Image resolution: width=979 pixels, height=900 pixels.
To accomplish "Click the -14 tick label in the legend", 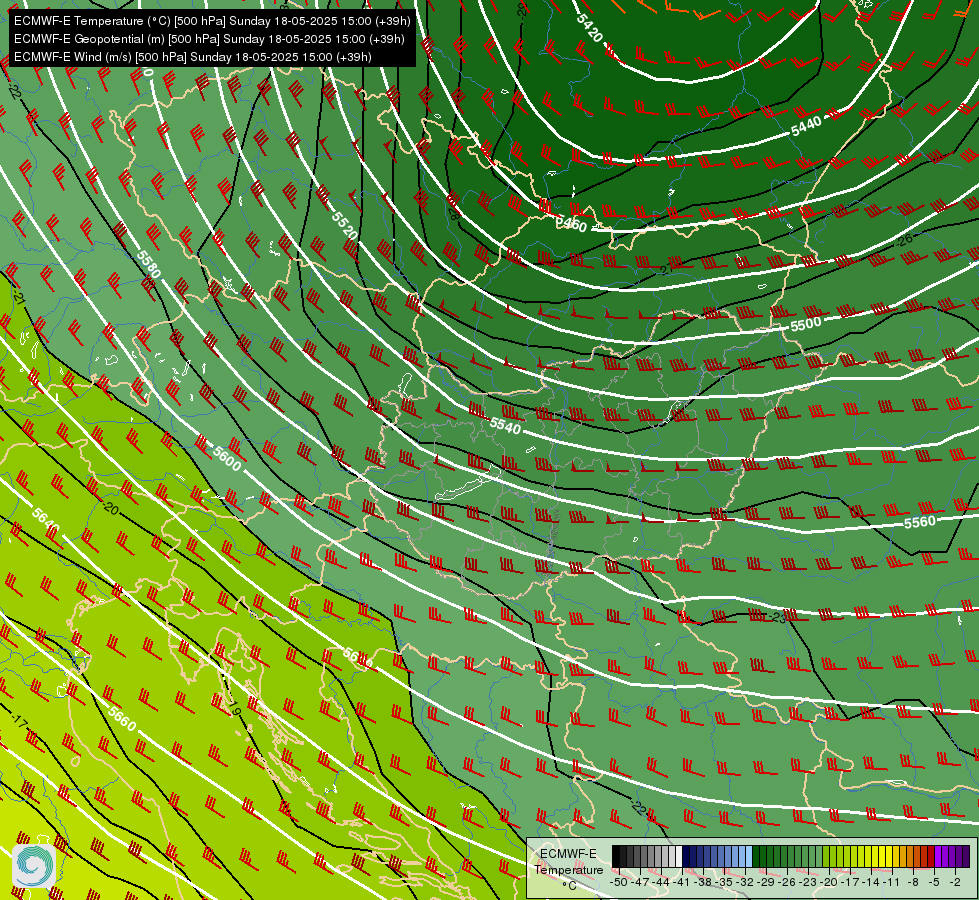I will coord(872,883).
